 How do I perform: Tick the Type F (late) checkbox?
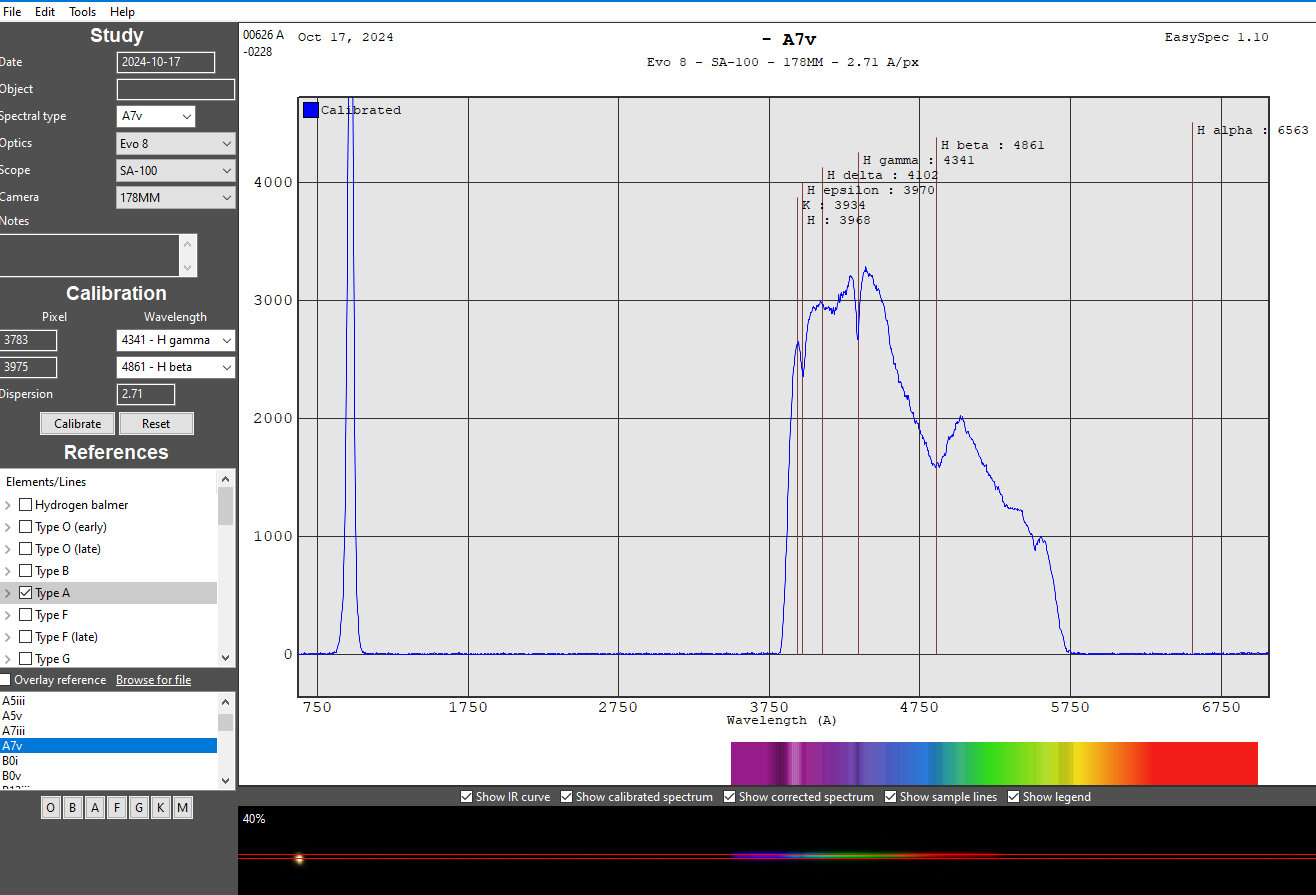[x=26, y=637]
